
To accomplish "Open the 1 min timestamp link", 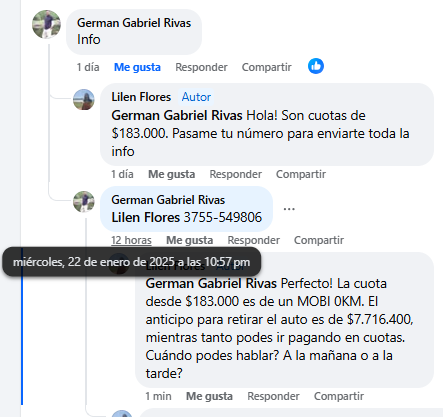I will 158,396.
